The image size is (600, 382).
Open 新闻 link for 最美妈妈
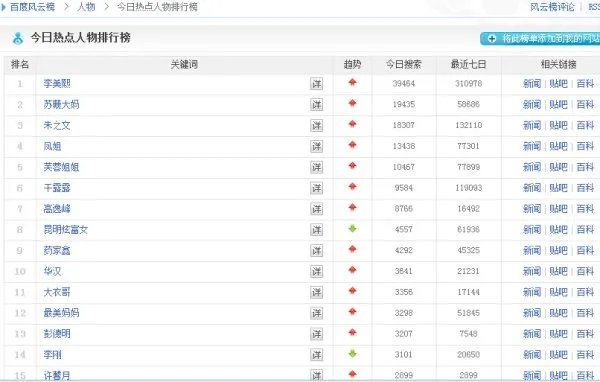coord(532,313)
